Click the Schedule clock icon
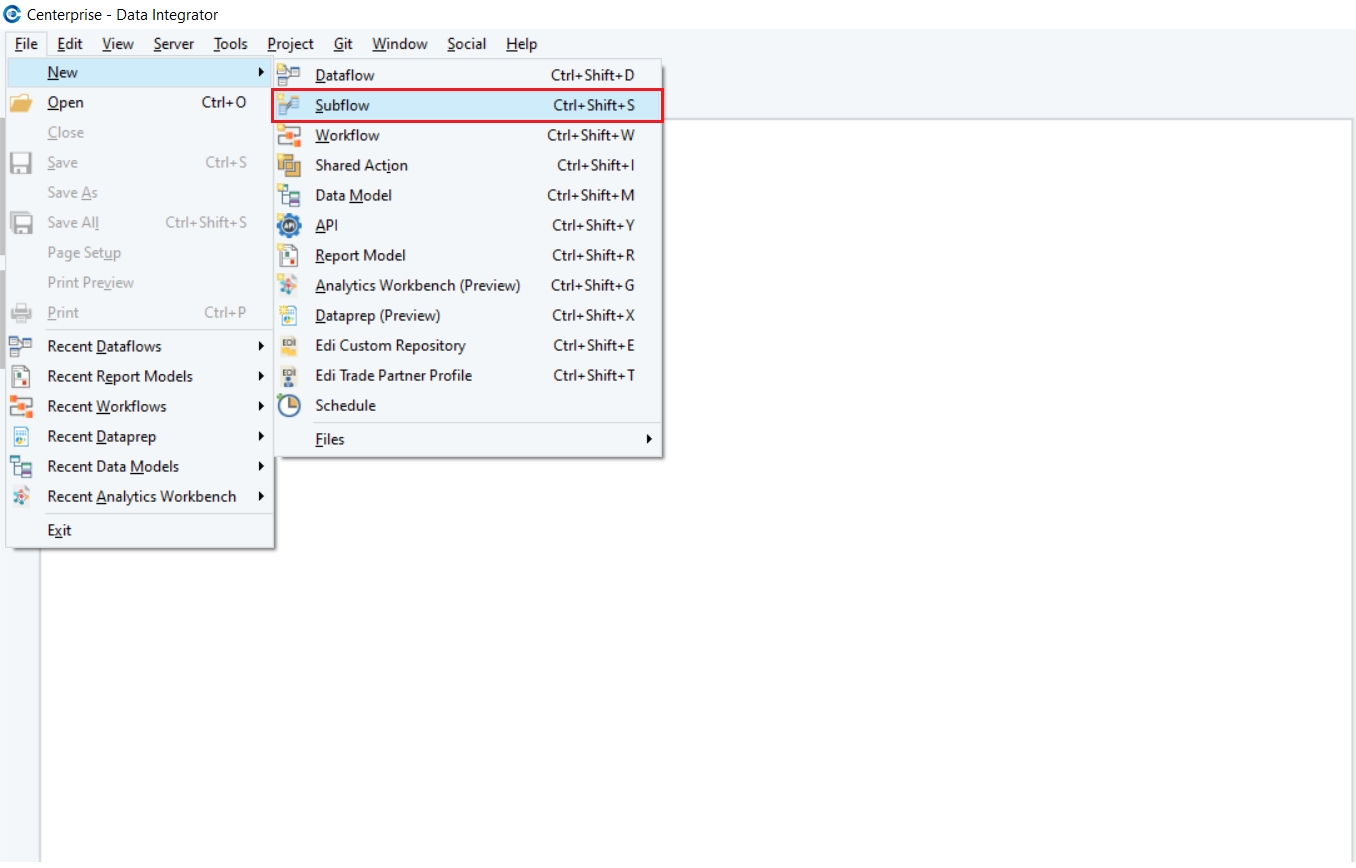The image size is (1356, 868). 288,405
